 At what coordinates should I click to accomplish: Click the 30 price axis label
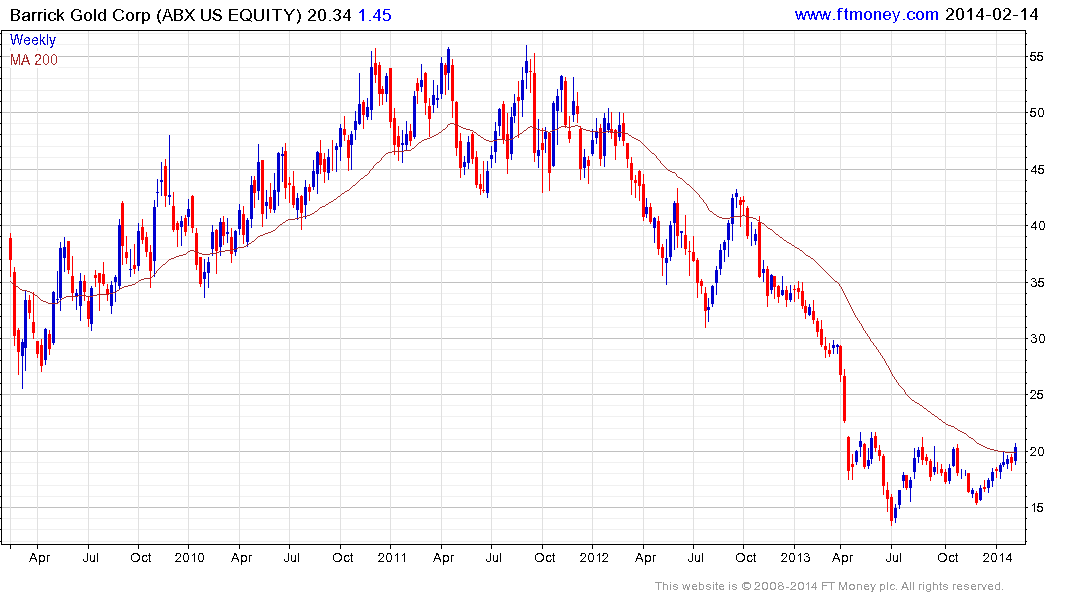[x=1037, y=339]
